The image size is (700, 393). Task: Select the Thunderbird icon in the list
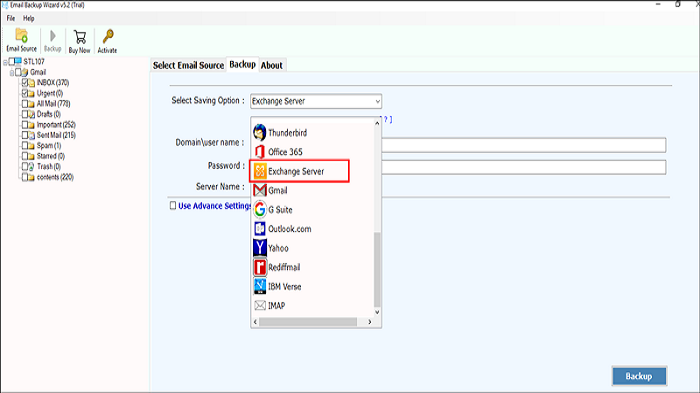click(259, 133)
